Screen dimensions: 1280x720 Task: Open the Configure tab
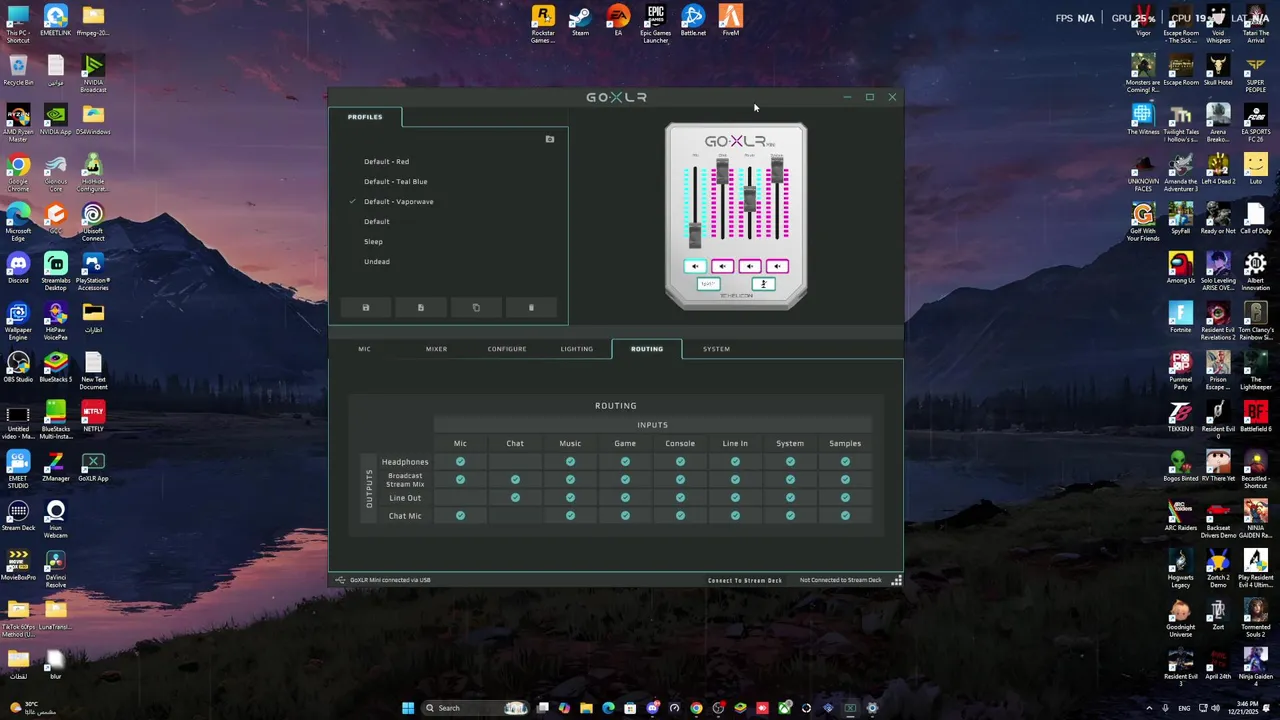click(507, 349)
